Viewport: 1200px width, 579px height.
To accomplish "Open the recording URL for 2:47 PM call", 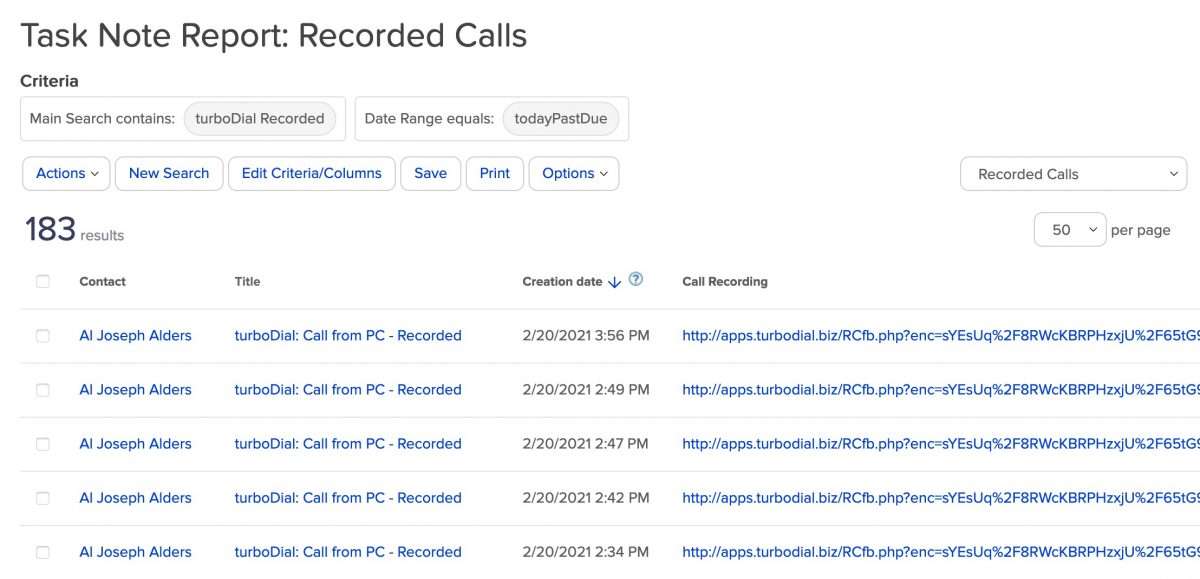I will [940, 444].
